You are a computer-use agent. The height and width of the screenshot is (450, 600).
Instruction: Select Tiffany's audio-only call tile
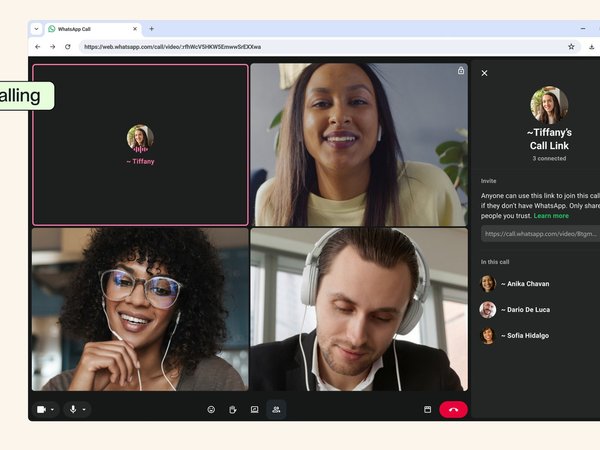[x=140, y=145]
